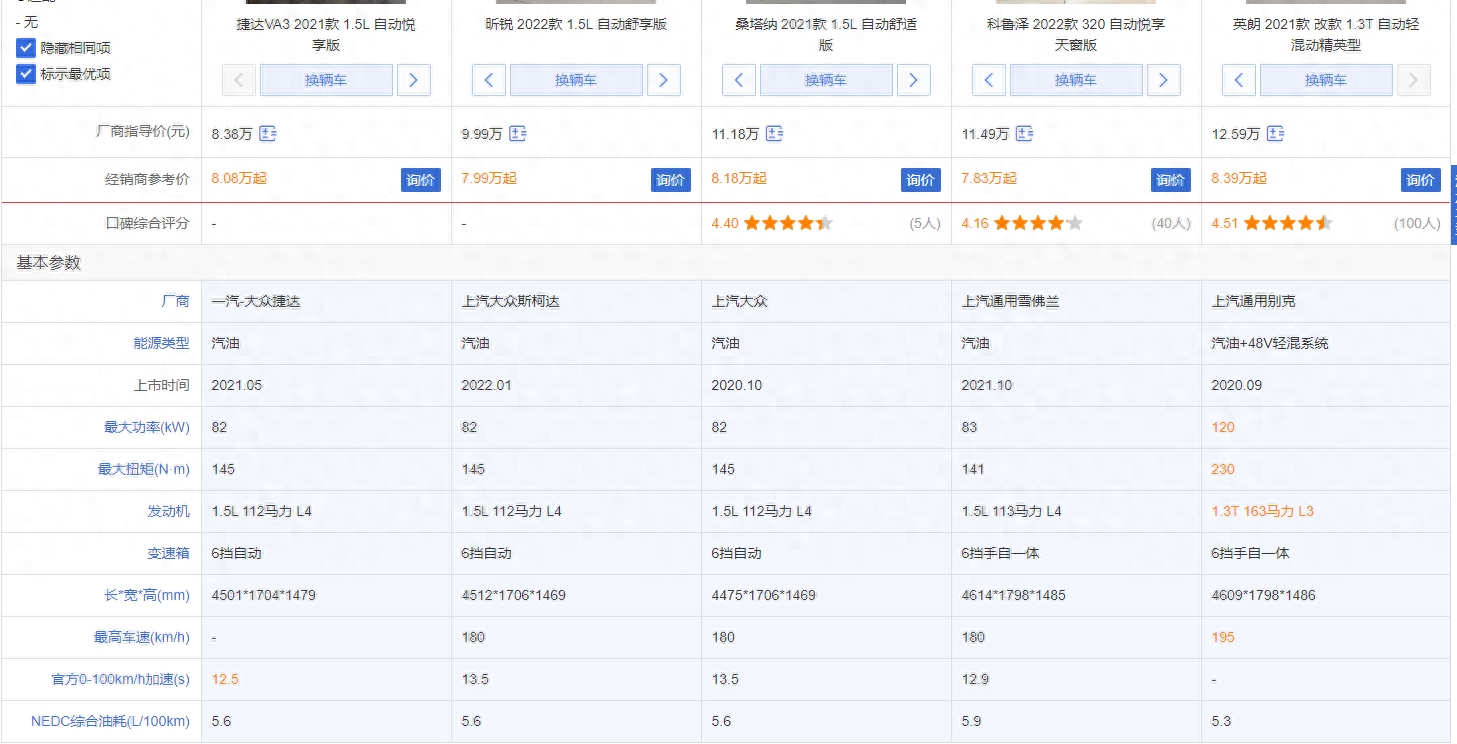Open 英朗 2021款 改款 1.3T title
The height and width of the screenshot is (744, 1457).
(x=1326, y=34)
